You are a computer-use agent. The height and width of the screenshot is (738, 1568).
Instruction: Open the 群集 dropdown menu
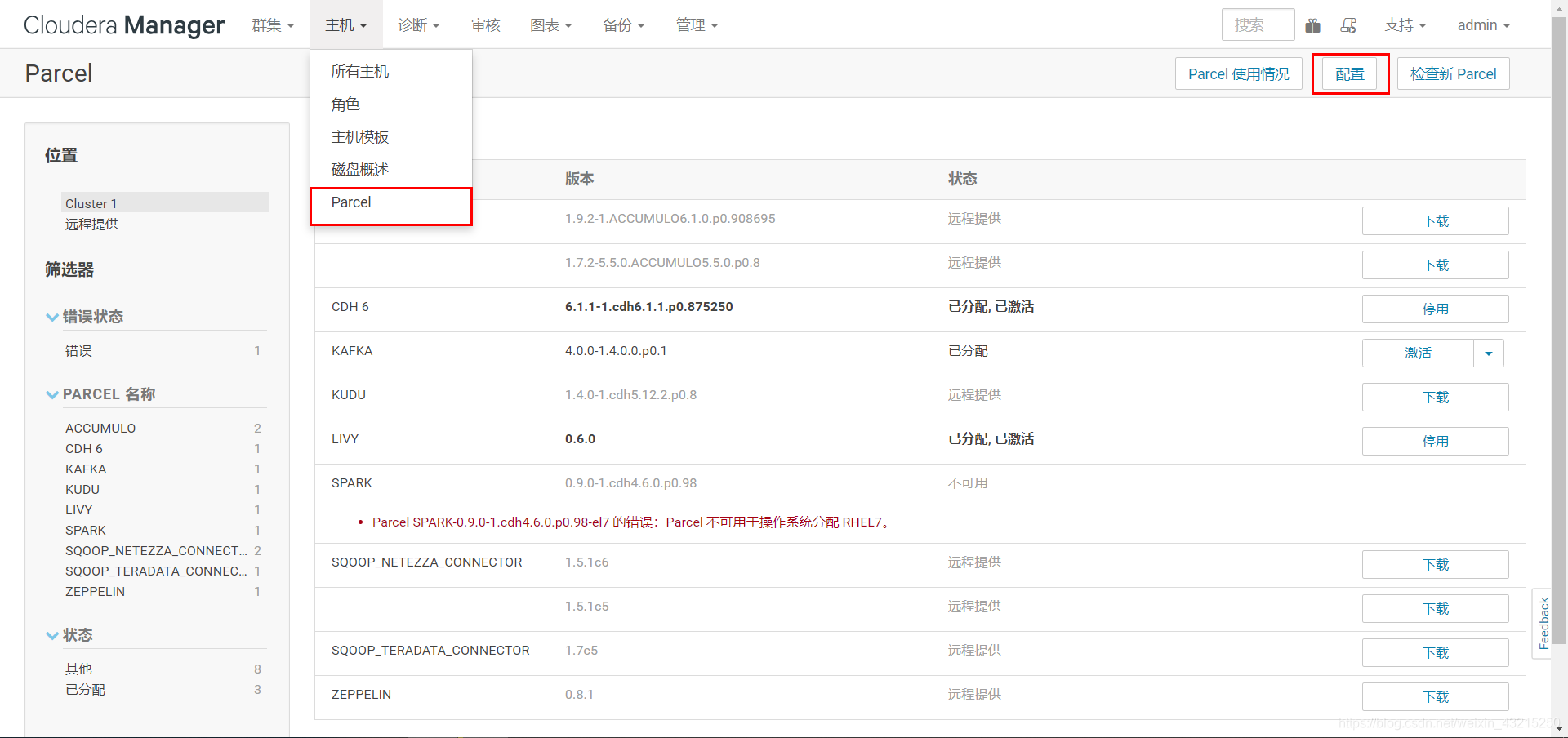click(x=273, y=25)
